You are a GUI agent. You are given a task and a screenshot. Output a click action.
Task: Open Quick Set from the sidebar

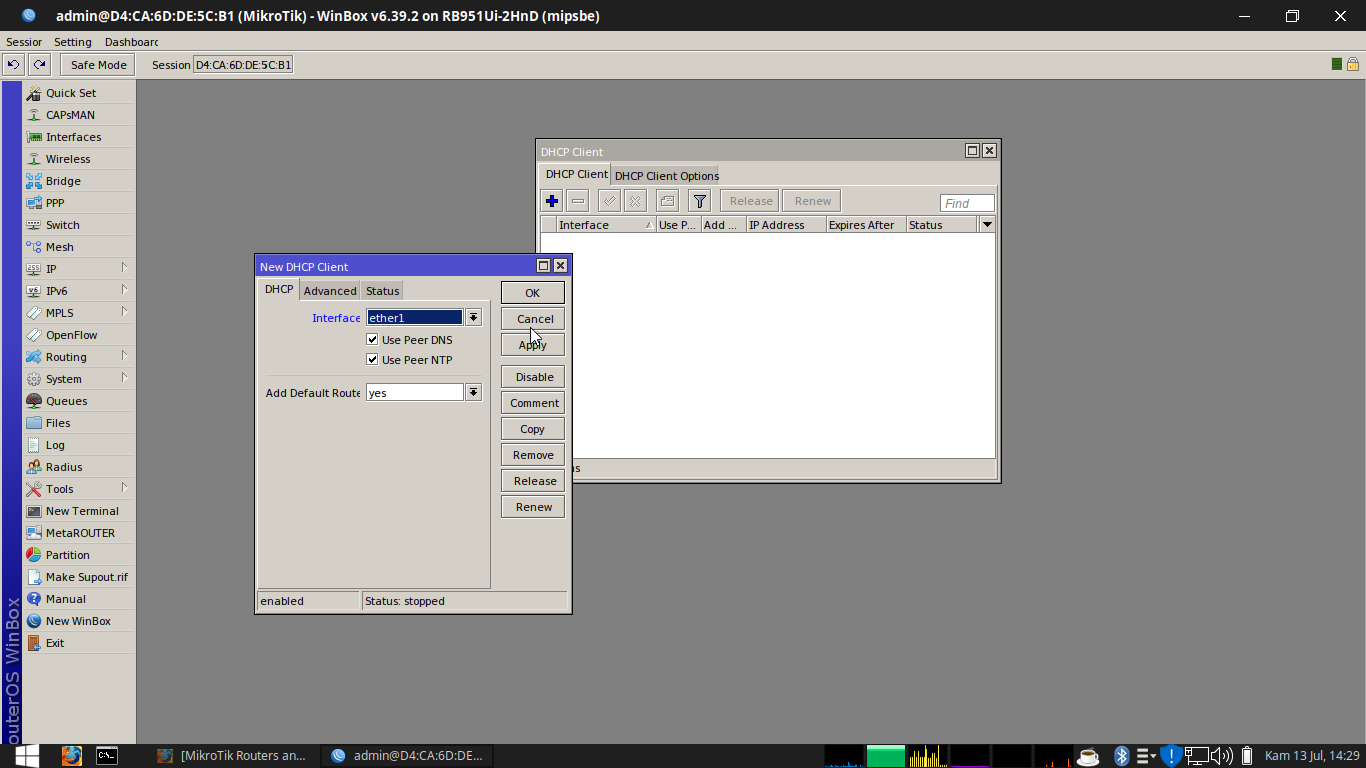tap(79, 93)
